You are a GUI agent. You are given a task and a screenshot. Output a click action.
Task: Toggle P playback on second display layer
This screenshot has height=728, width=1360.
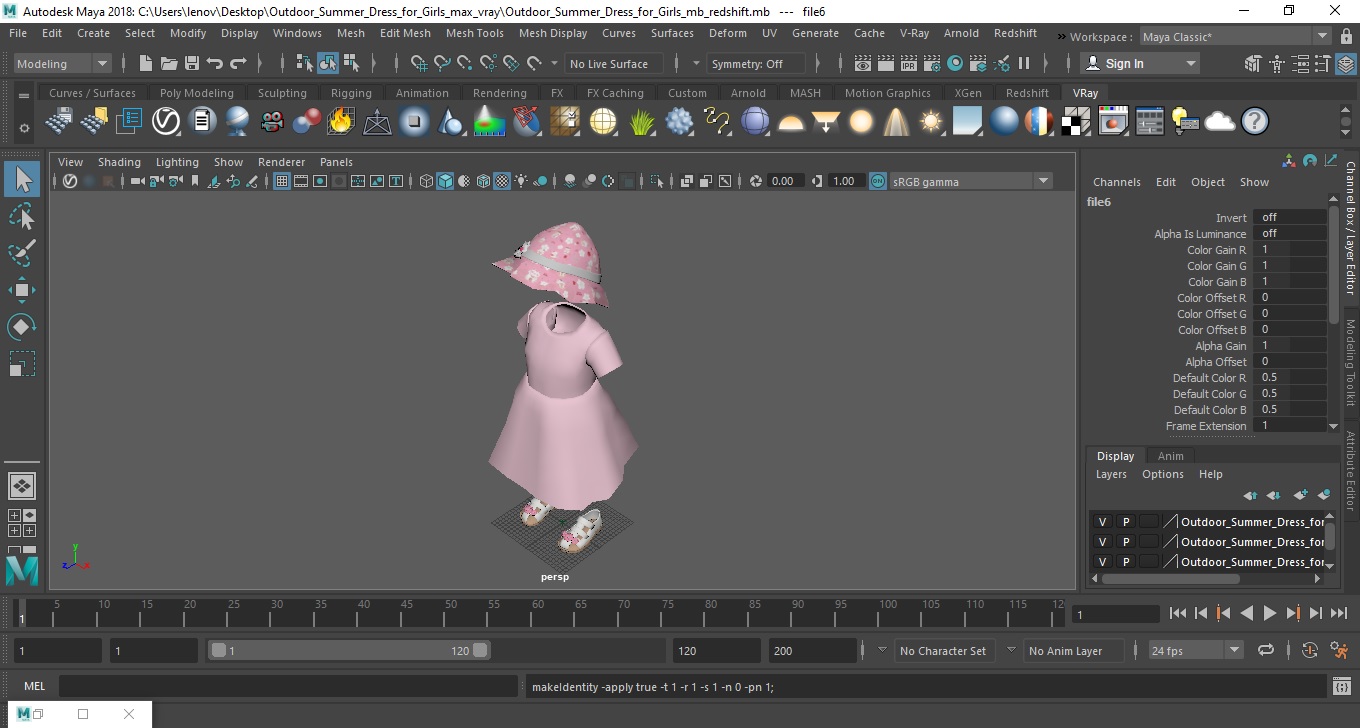1126,542
